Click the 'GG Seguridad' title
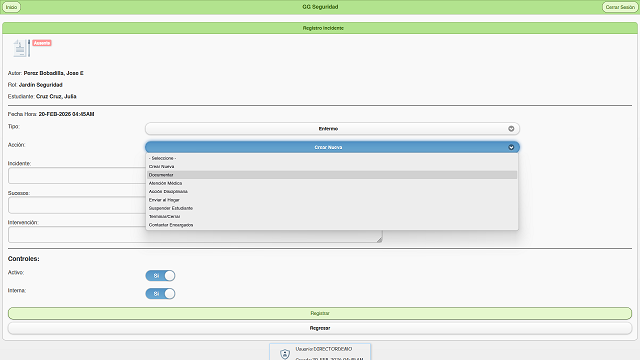 click(x=320, y=7)
